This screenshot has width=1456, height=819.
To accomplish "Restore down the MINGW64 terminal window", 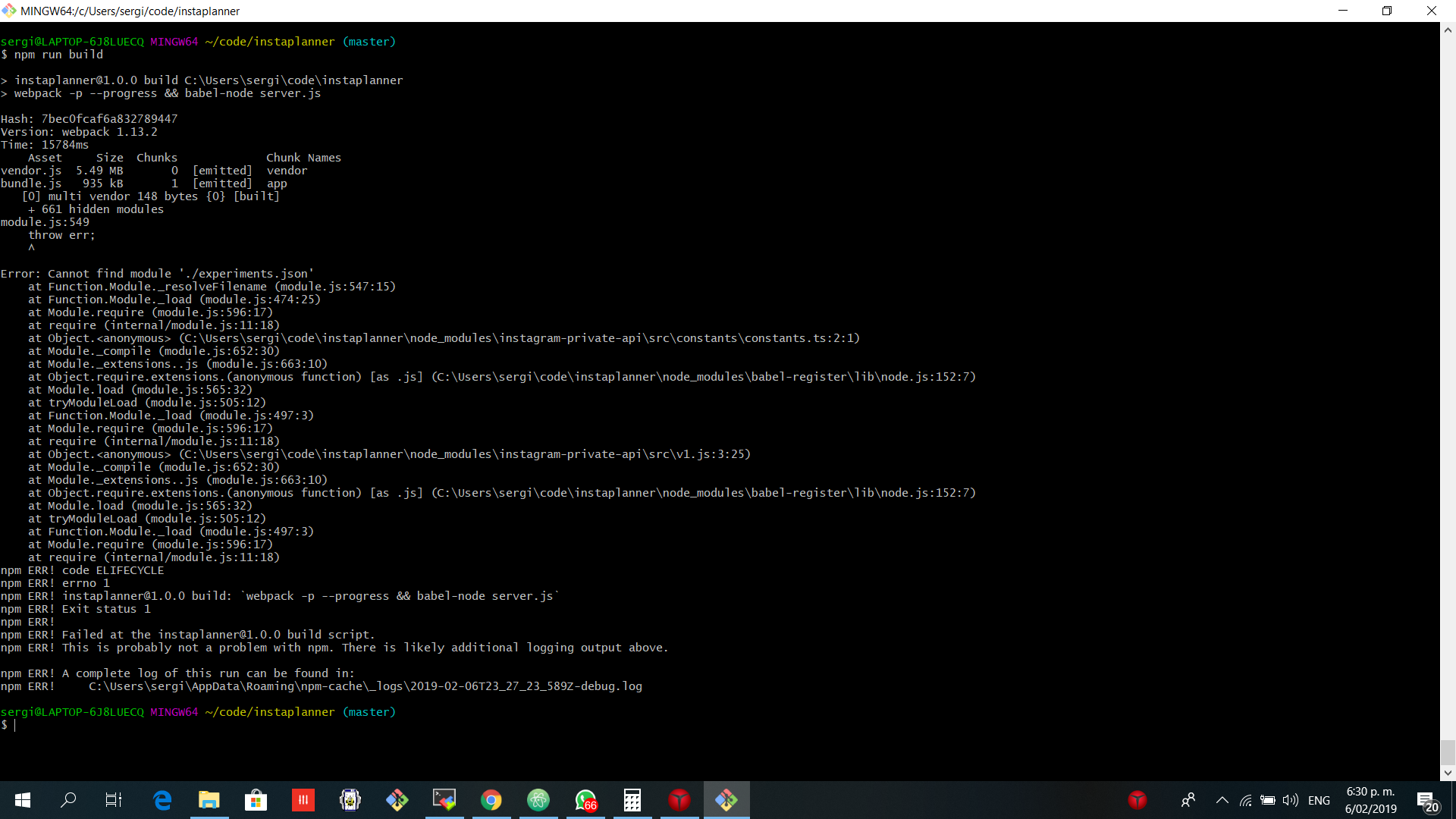I will point(1387,11).
